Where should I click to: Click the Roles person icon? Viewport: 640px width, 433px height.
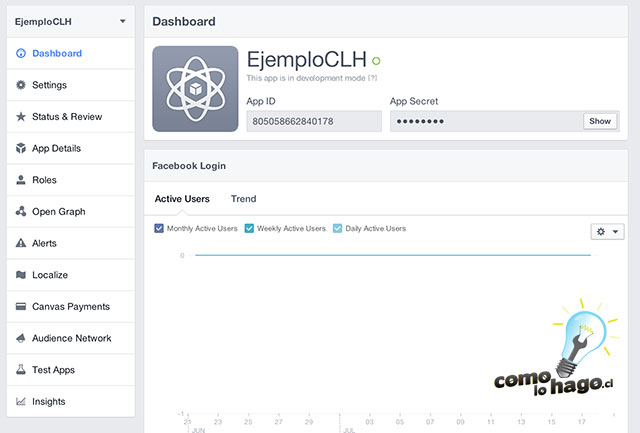tap(21, 180)
